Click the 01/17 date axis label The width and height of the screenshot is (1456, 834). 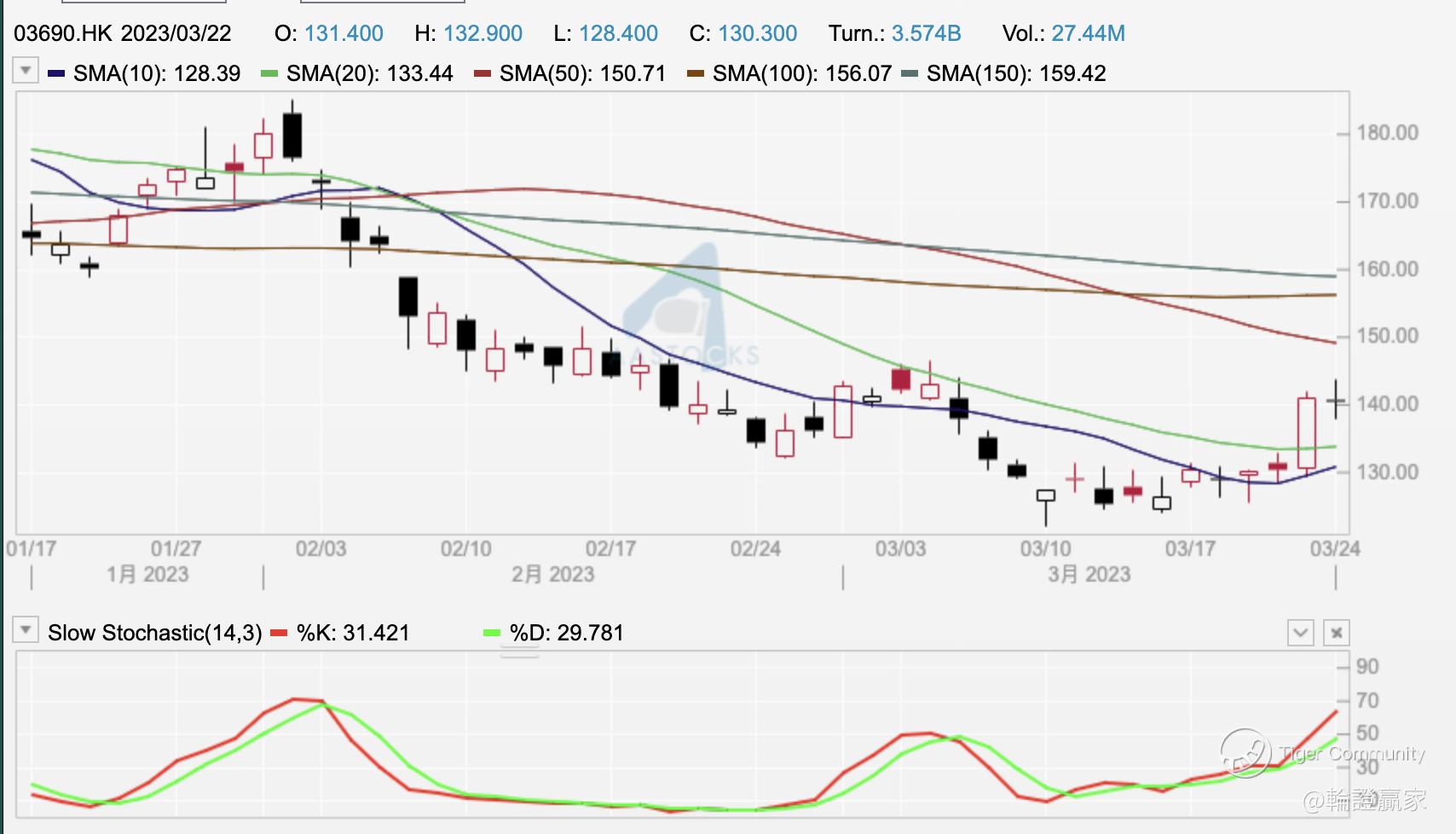tap(32, 548)
